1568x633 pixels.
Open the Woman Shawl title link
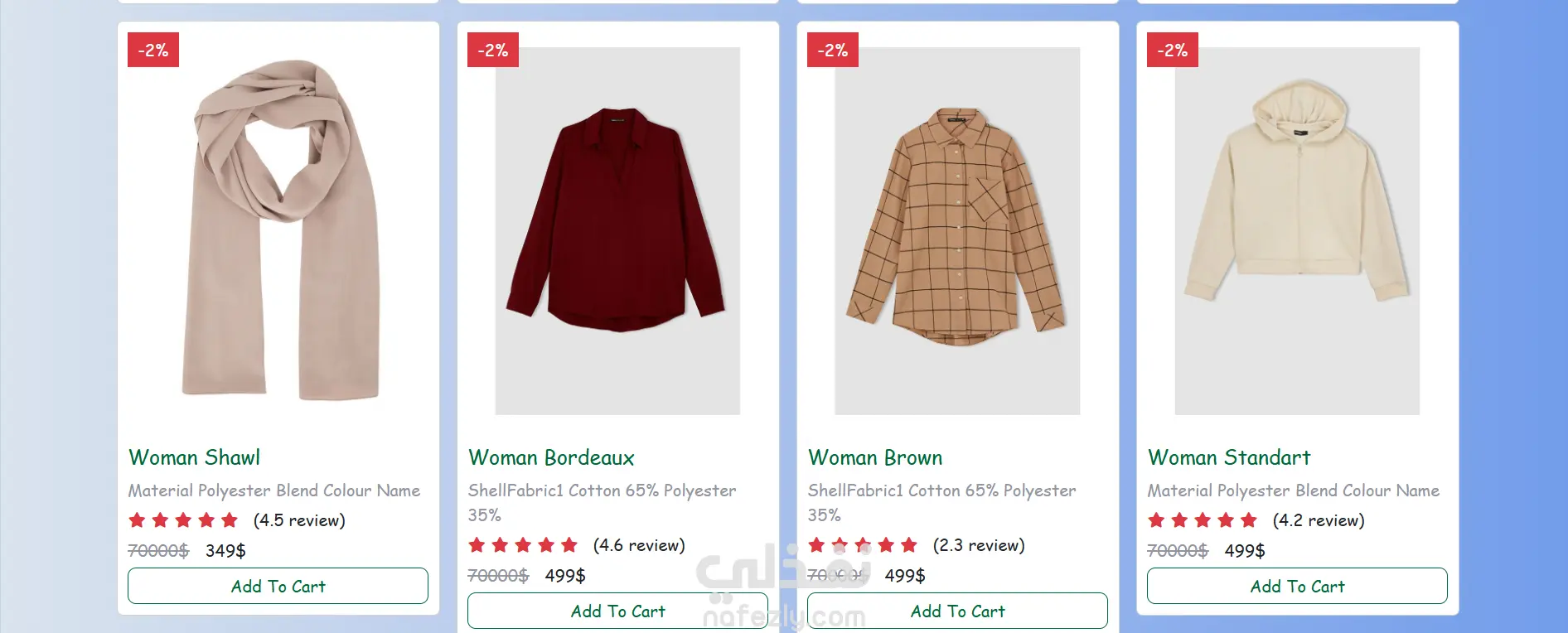click(x=194, y=457)
